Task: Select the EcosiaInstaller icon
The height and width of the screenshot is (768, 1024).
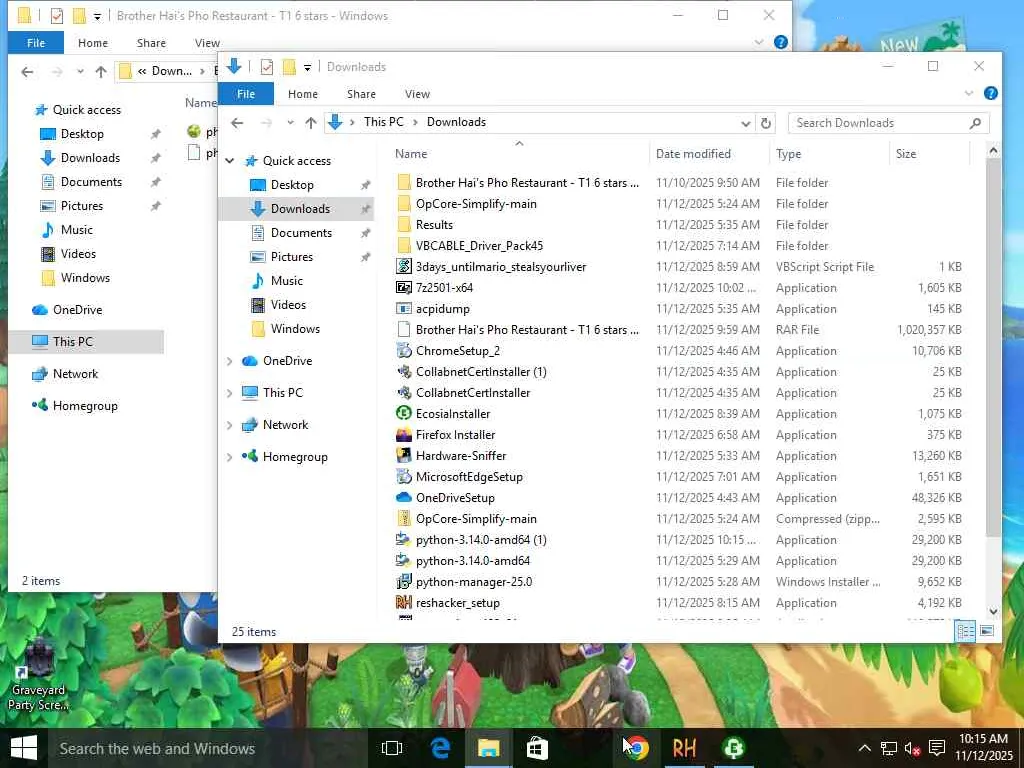Action: tap(404, 413)
